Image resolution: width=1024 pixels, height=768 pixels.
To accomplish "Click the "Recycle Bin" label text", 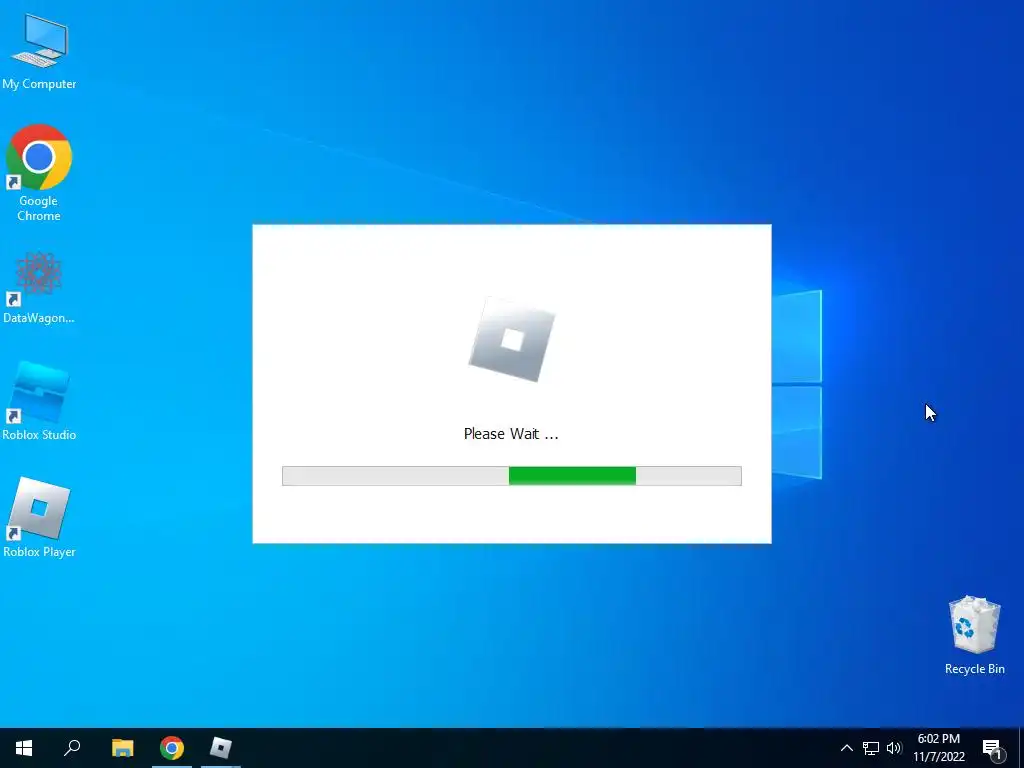I will [x=974, y=669].
